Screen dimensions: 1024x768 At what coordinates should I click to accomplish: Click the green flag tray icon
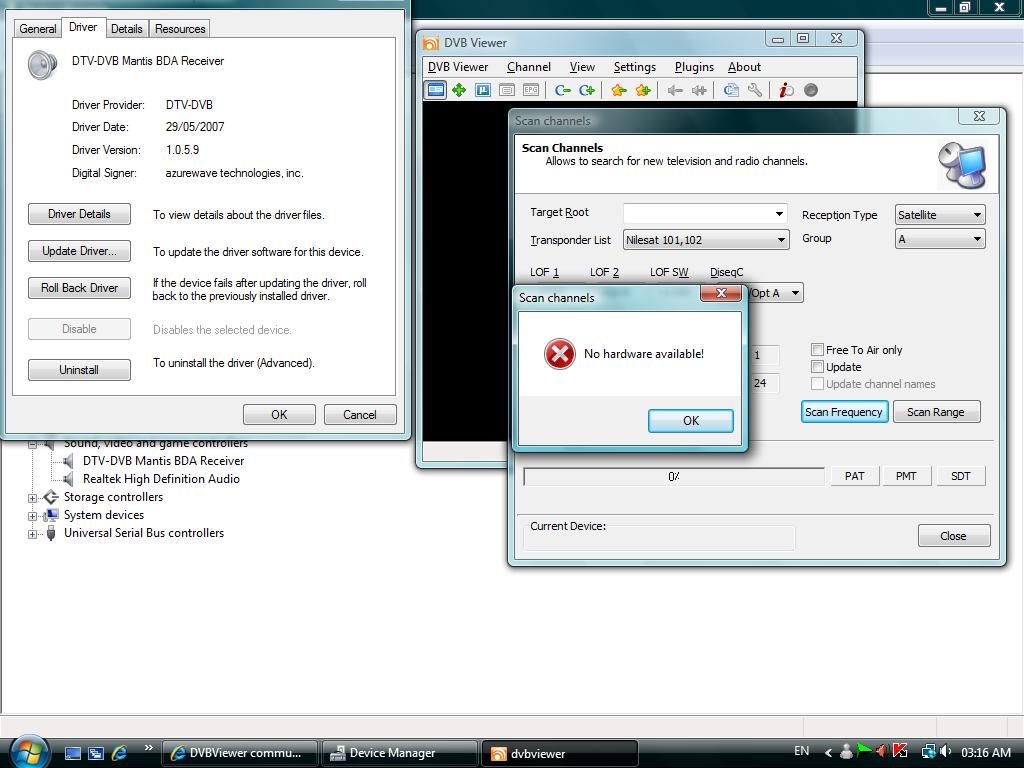[x=863, y=750]
